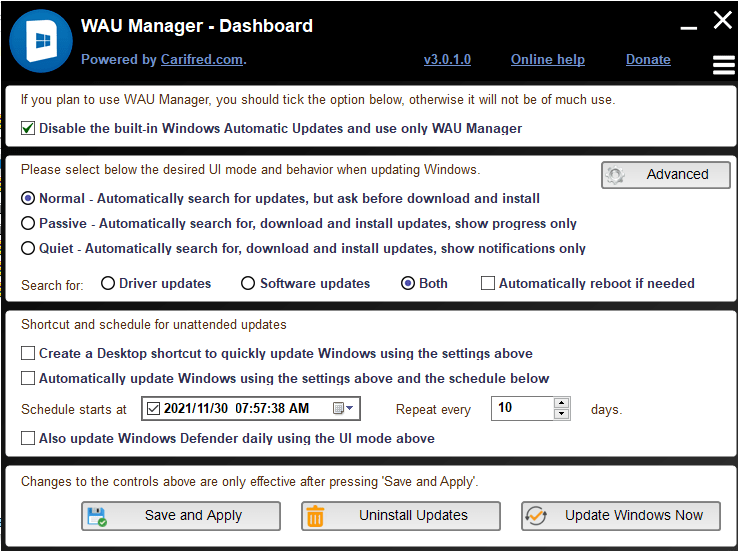738x551 pixels.
Task: Select the Normal UI mode
Action: click(28, 198)
